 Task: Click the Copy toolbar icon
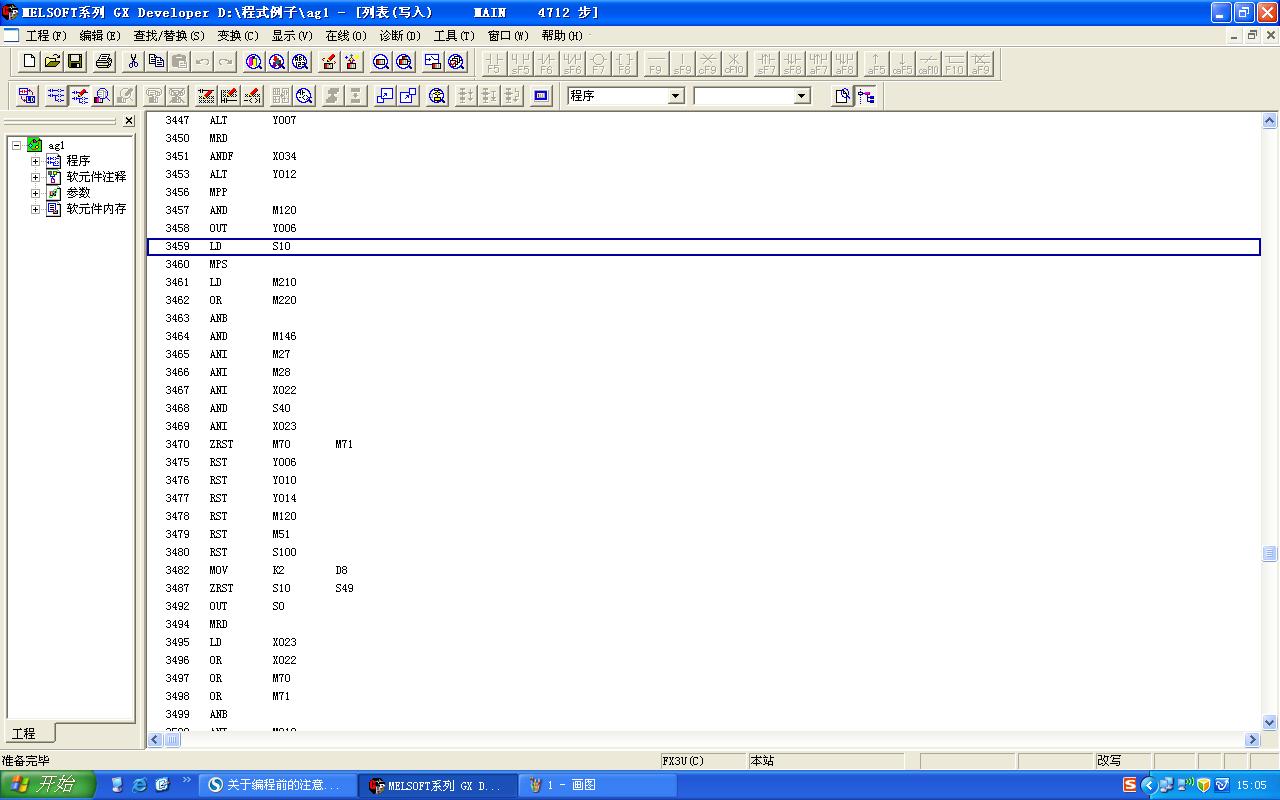click(x=156, y=62)
